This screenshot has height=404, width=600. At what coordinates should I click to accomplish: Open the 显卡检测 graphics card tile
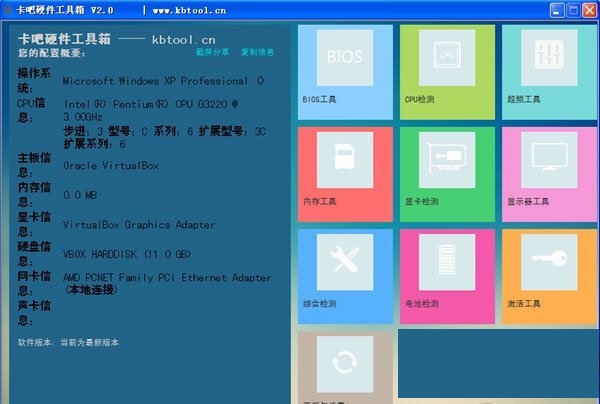pyautogui.click(x=447, y=174)
